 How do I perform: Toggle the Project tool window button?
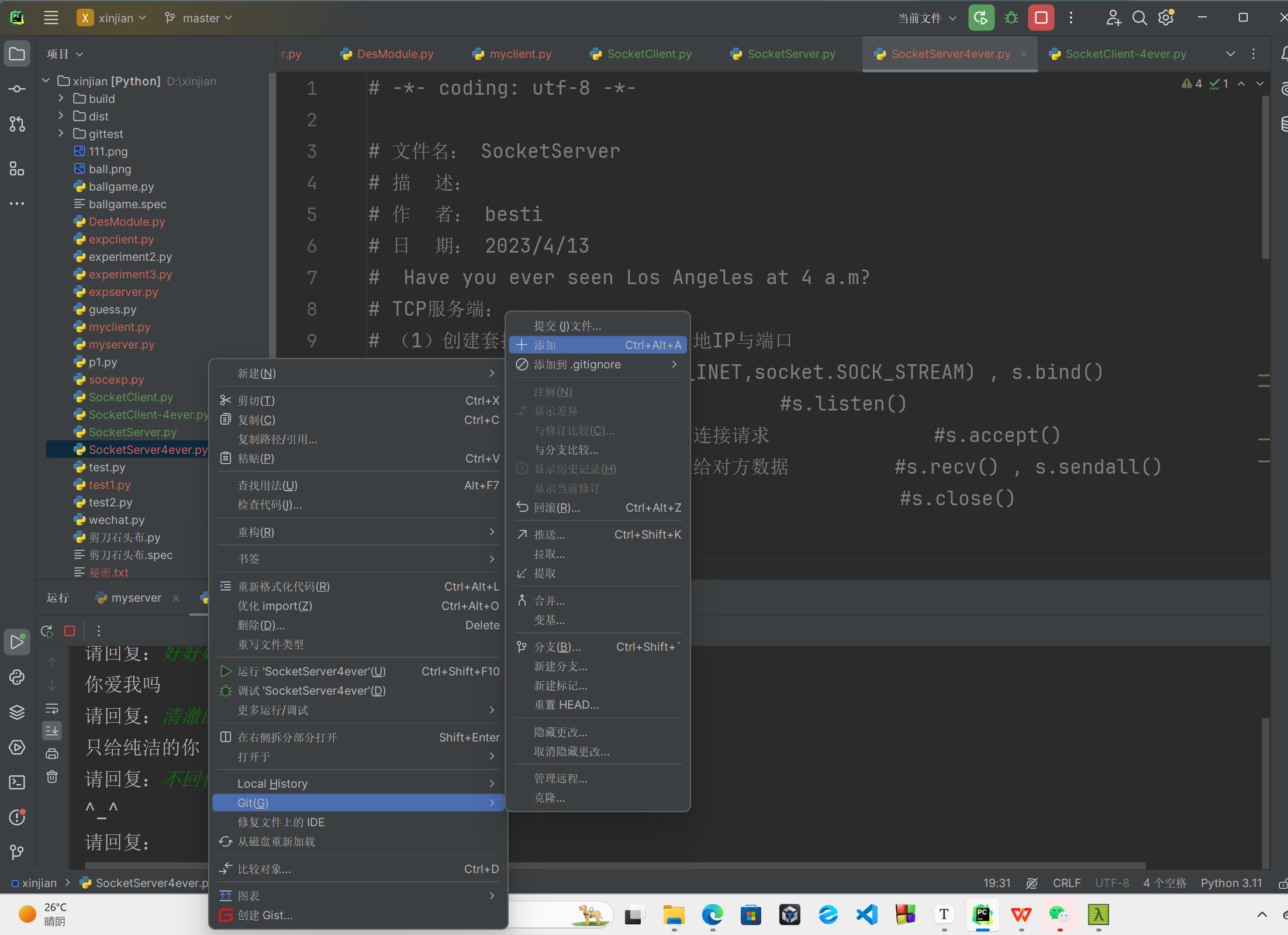click(x=17, y=54)
